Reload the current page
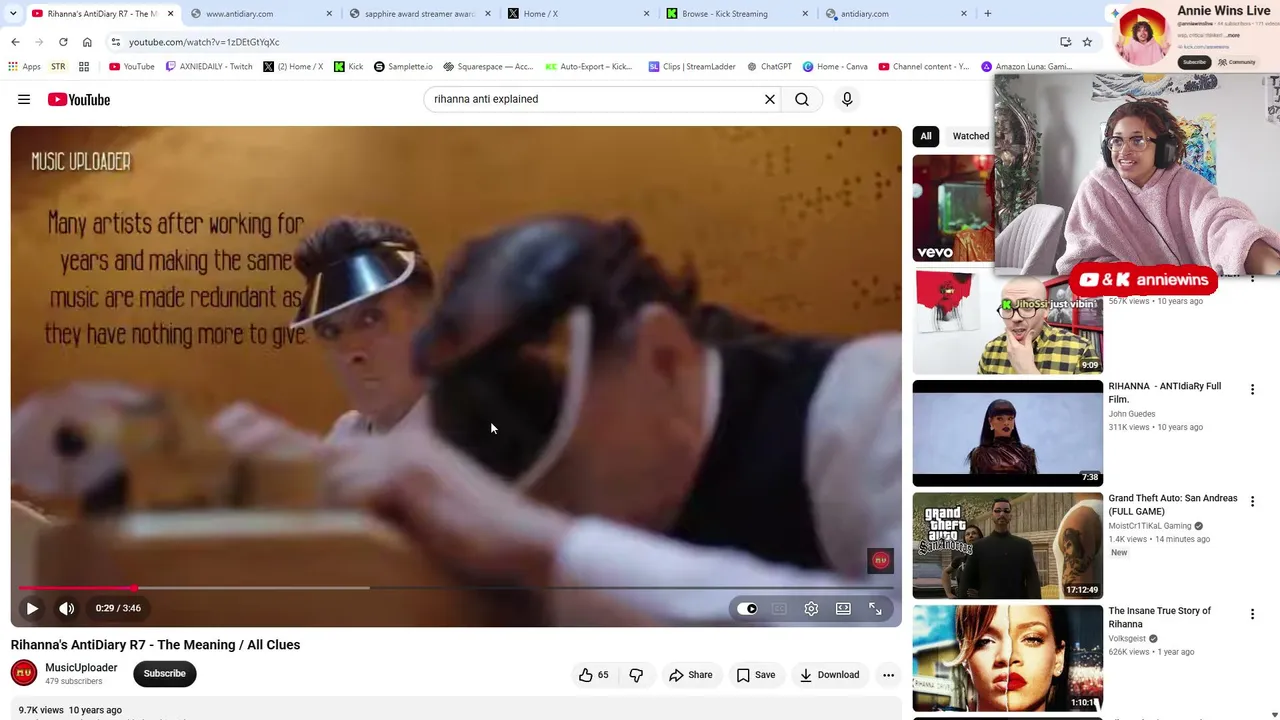The width and height of the screenshot is (1280, 720). coord(63,42)
